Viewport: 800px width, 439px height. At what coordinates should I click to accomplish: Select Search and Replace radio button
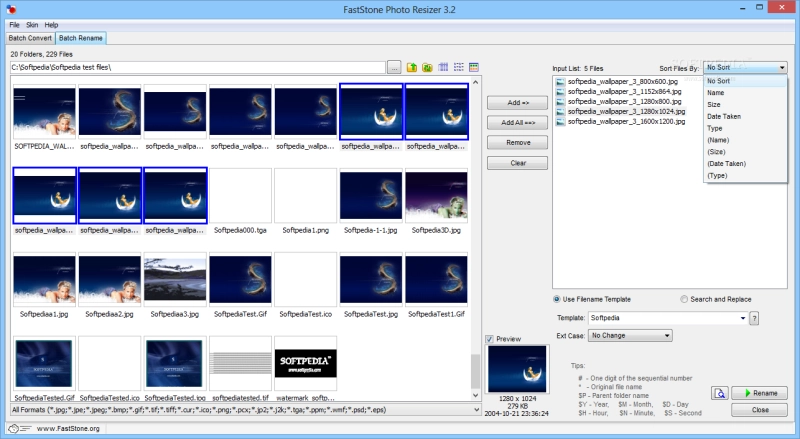(x=684, y=299)
